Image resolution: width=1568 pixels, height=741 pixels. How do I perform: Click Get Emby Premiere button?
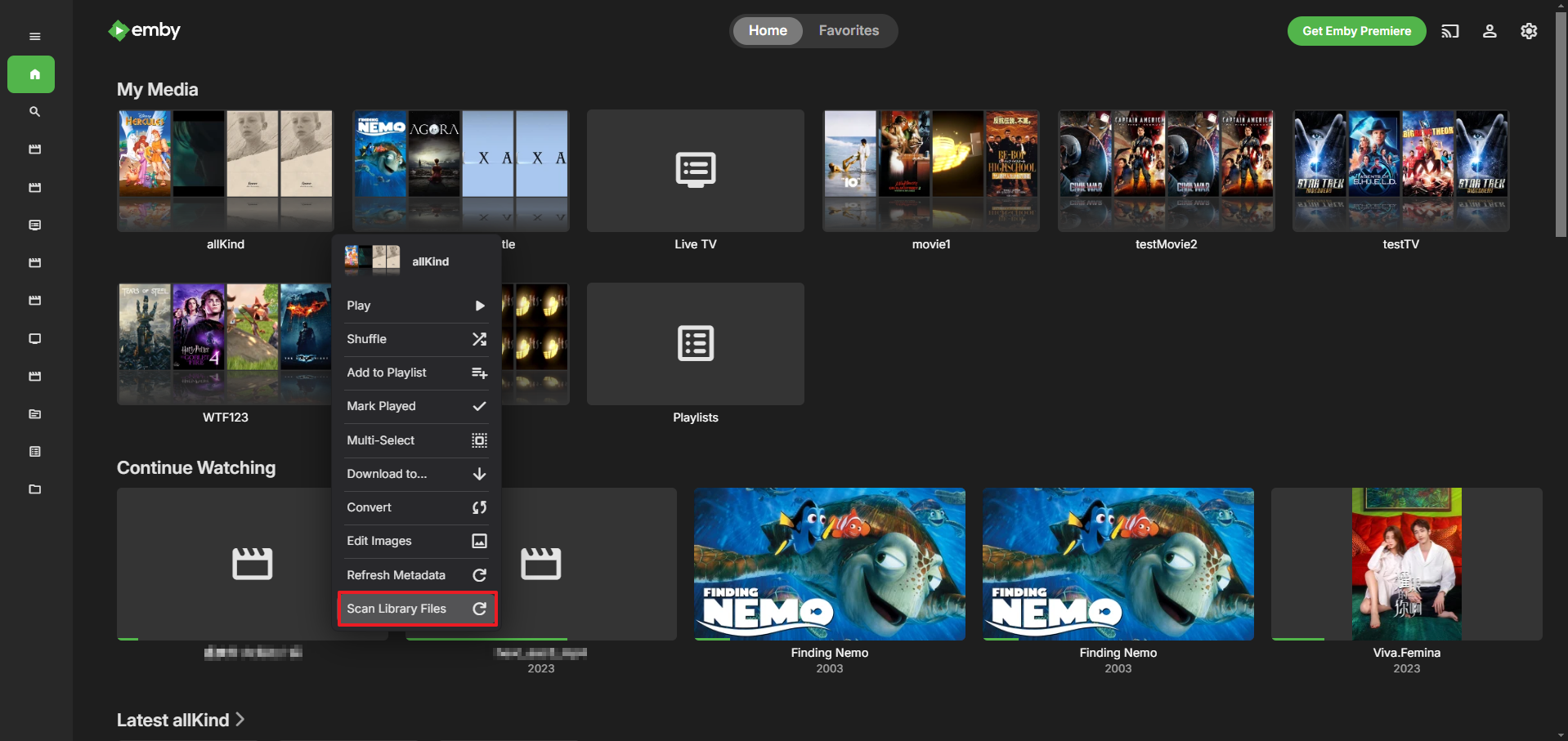(x=1356, y=31)
